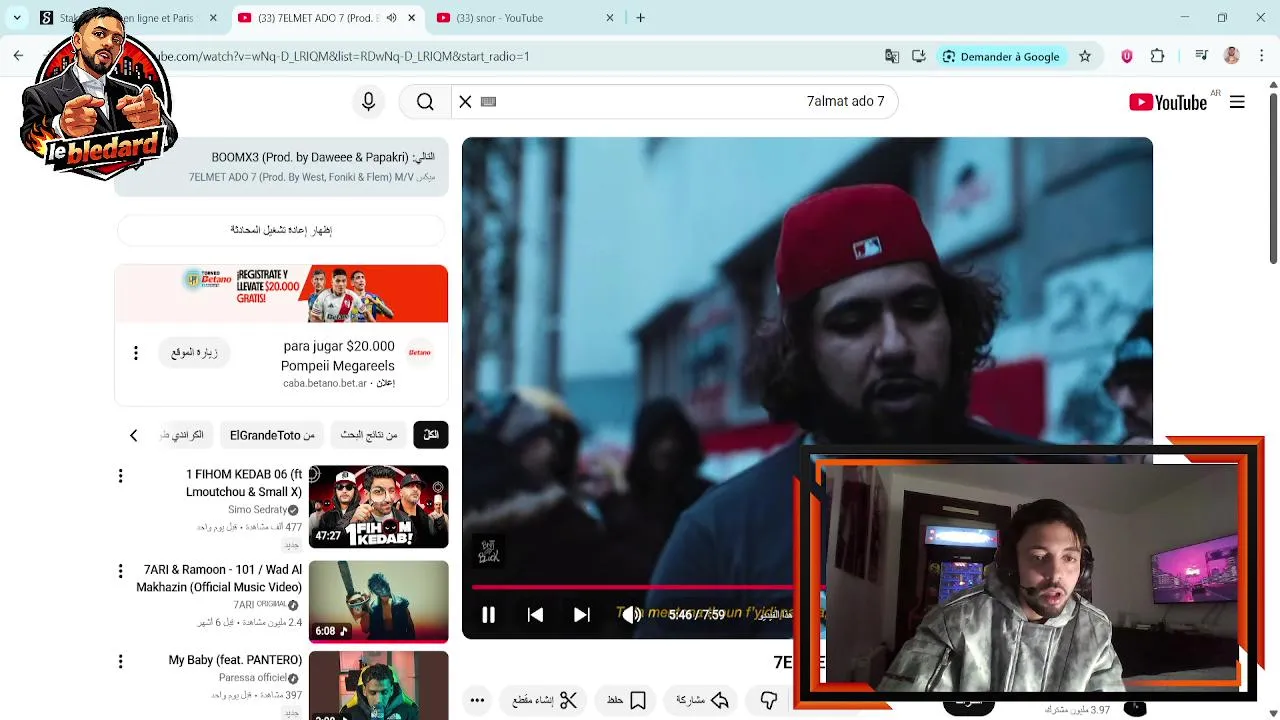Open the '7ARI & Ramoon - 101' thumbnail
The image size is (1280, 720).
click(x=378, y=601)
